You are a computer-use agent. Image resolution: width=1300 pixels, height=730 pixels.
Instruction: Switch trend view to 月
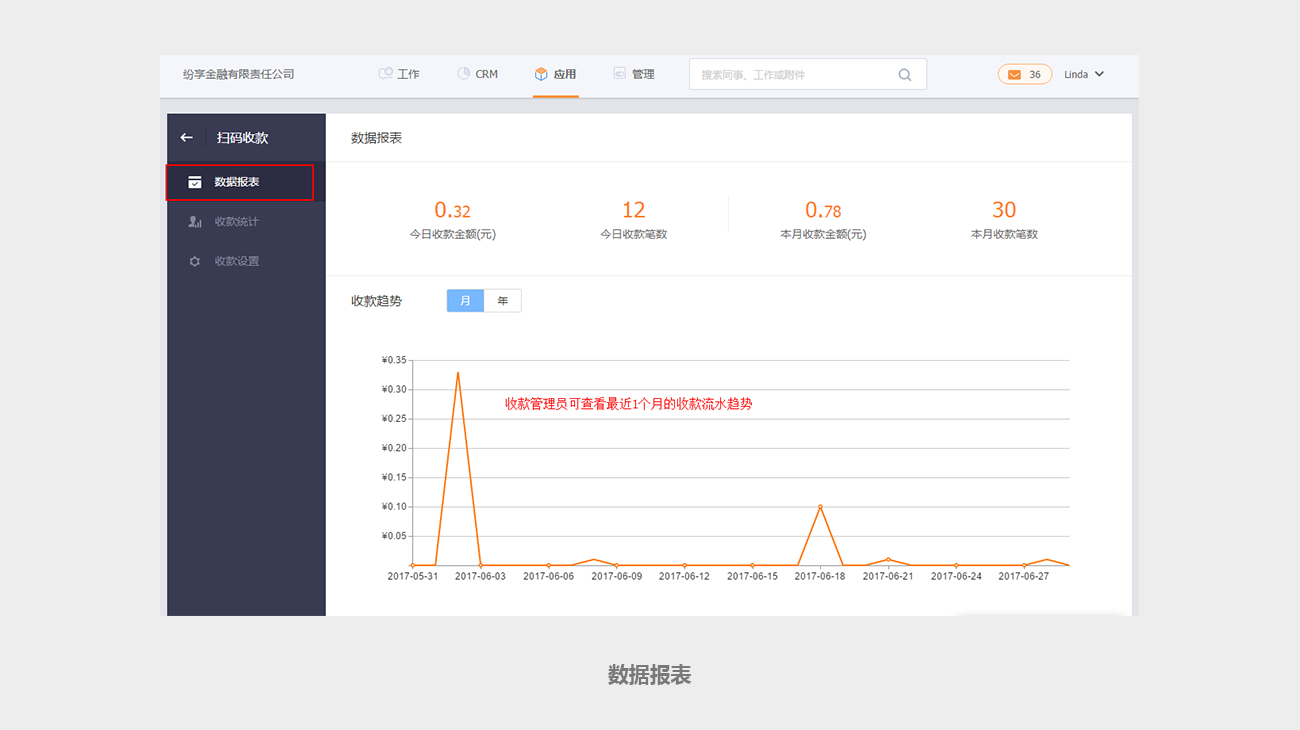(x=465, y=301)
